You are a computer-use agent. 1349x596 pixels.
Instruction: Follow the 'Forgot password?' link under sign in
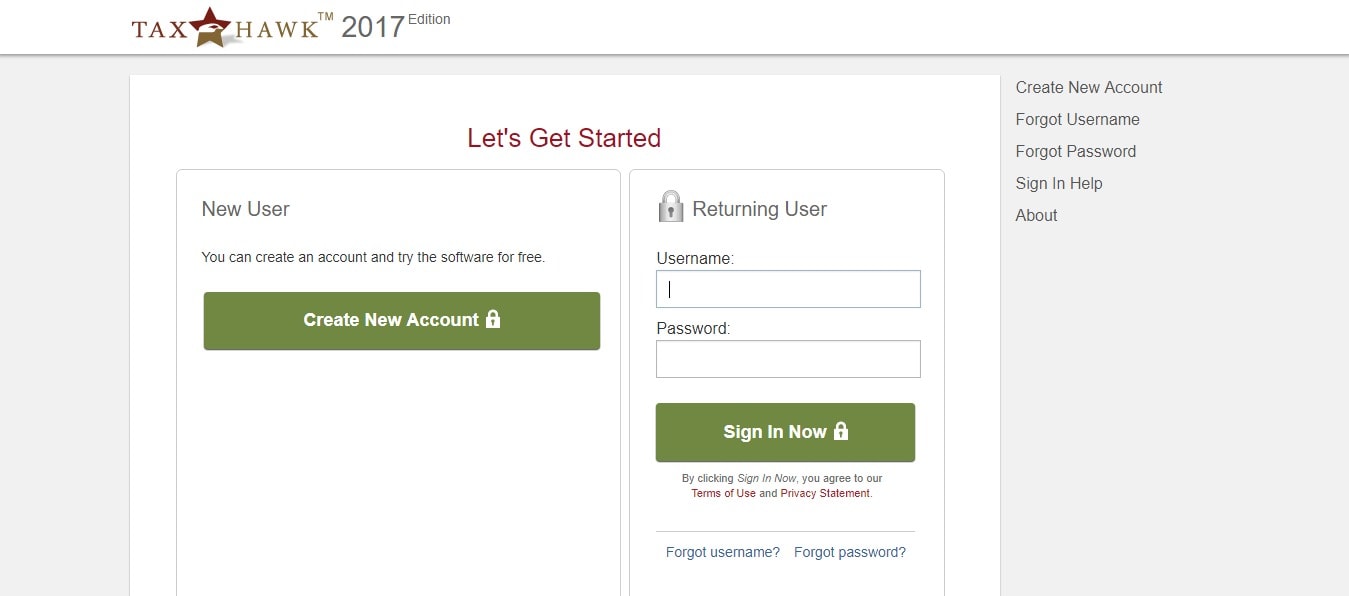point(850,552)
